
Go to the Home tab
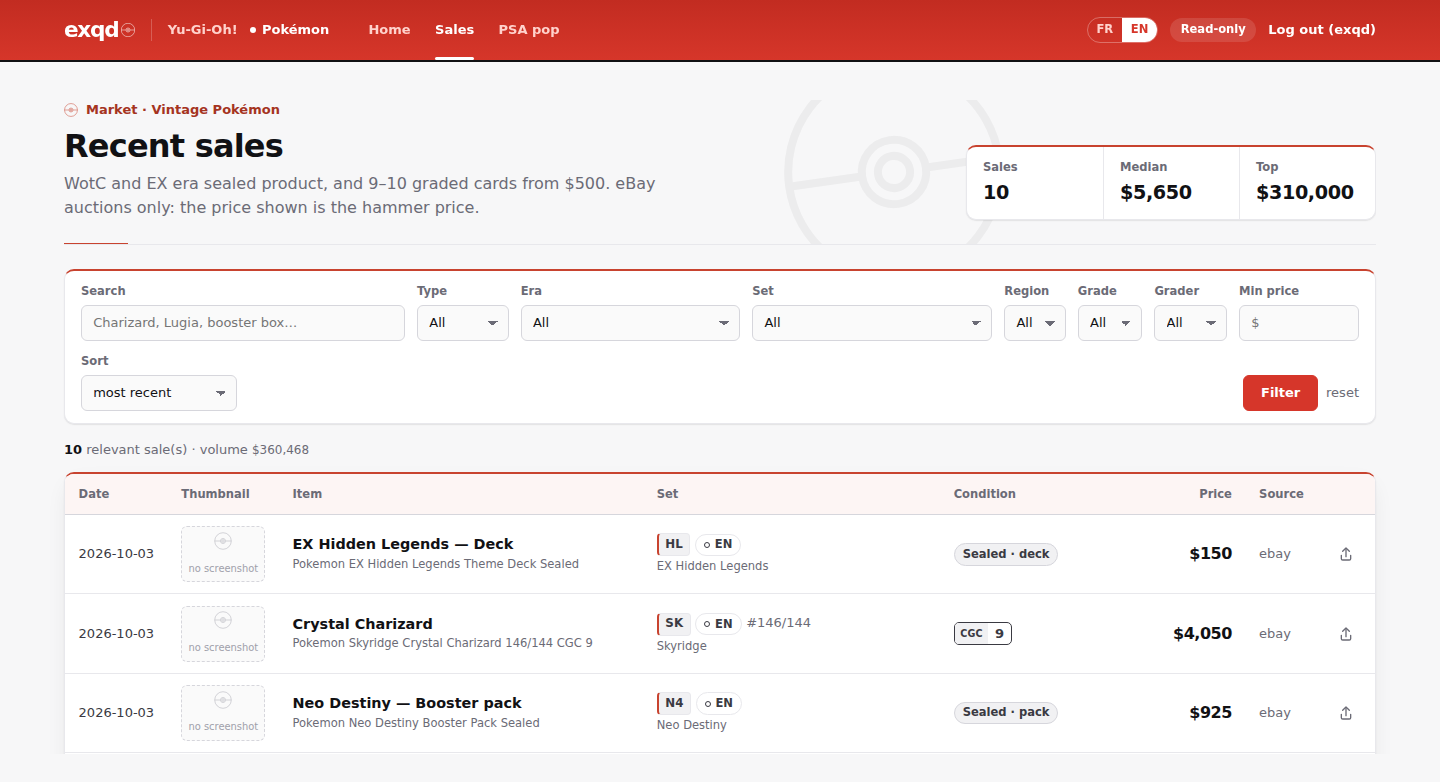[389, 30]
